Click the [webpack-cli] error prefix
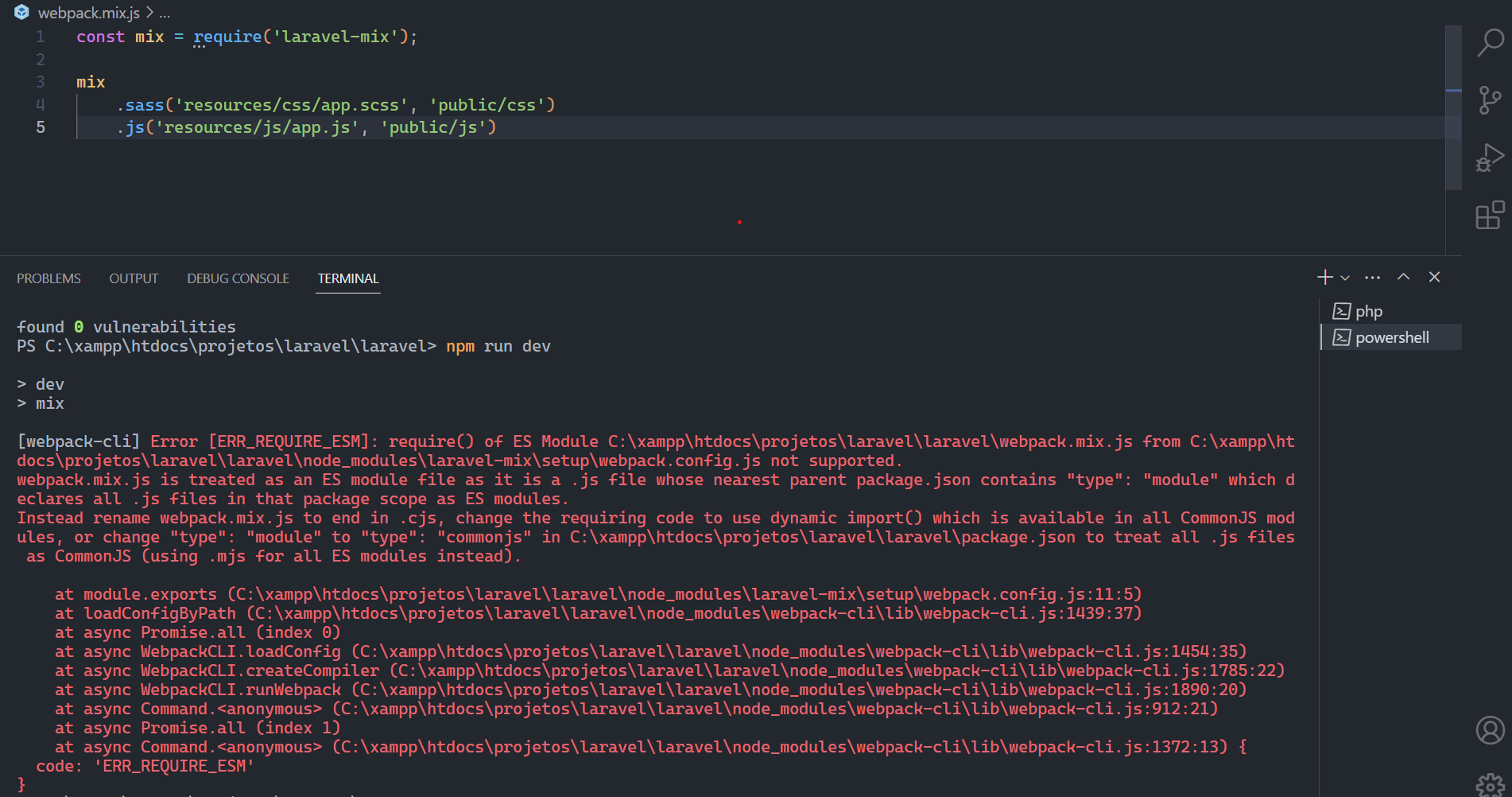Screen dimensions: 1512x797 point(79,441)
